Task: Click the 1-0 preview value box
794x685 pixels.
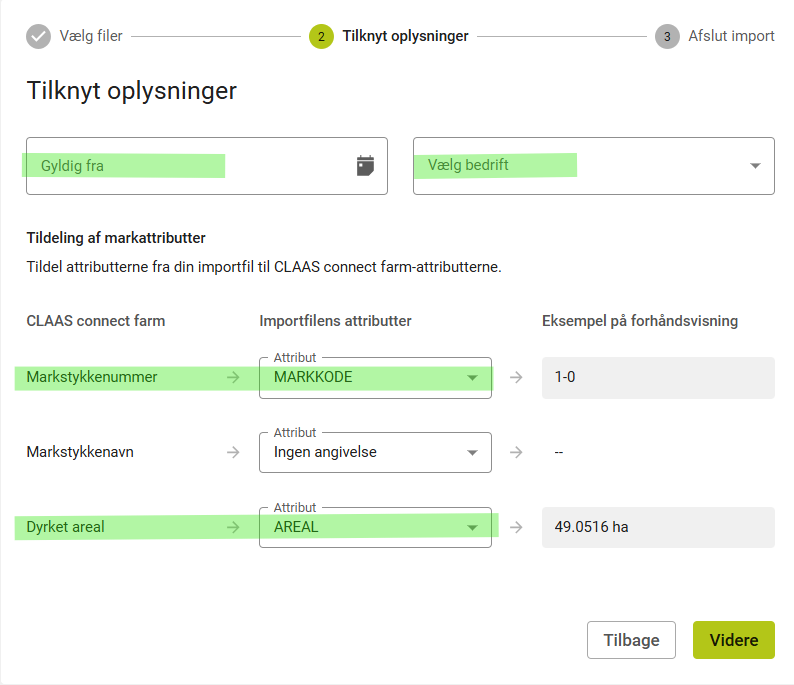Action: [x=658, y=378]
